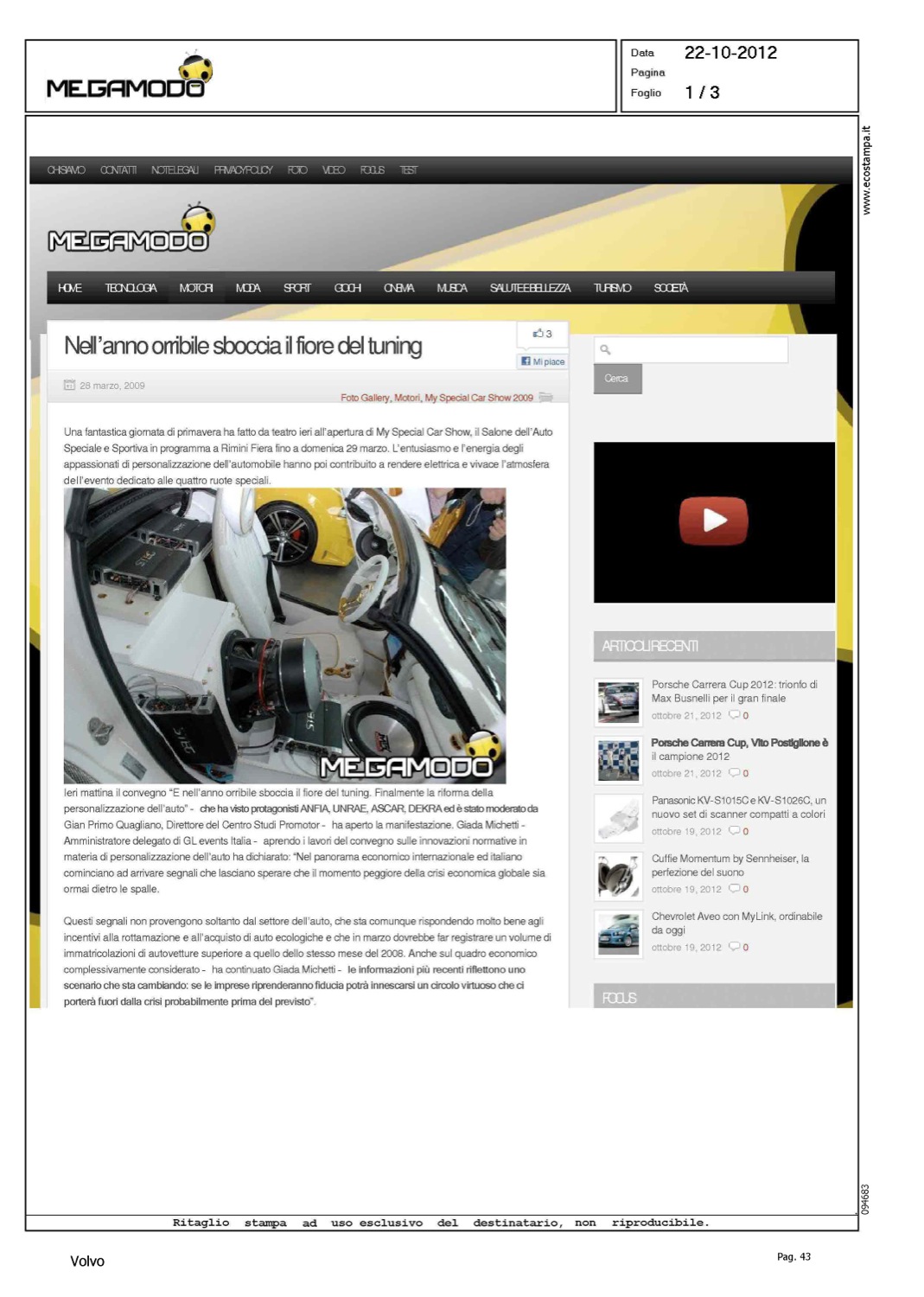The height and width of the screenshot is (1297, 924).
Task: Open CONTATTI in the top bar
Action: [x=118, y=170]
